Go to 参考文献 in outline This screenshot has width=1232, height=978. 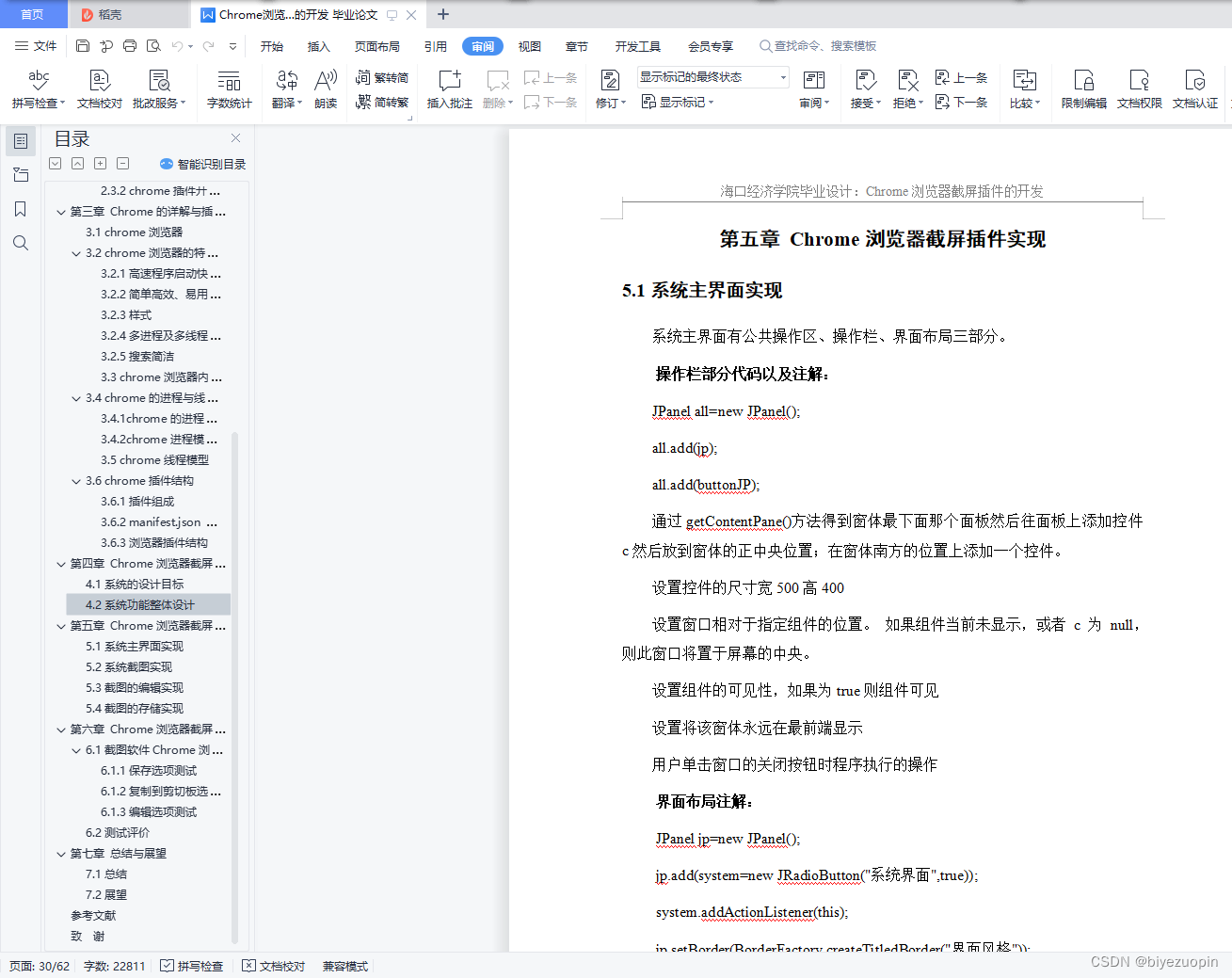click(93, 916)
